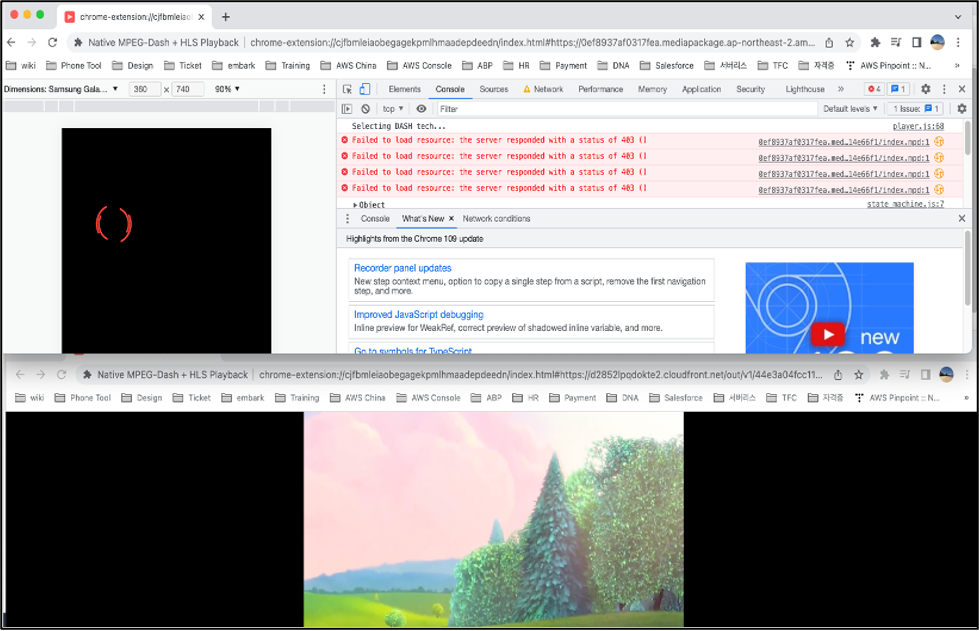
Task: Click share icon in top window address bar
Action: [x=829, y=42]
